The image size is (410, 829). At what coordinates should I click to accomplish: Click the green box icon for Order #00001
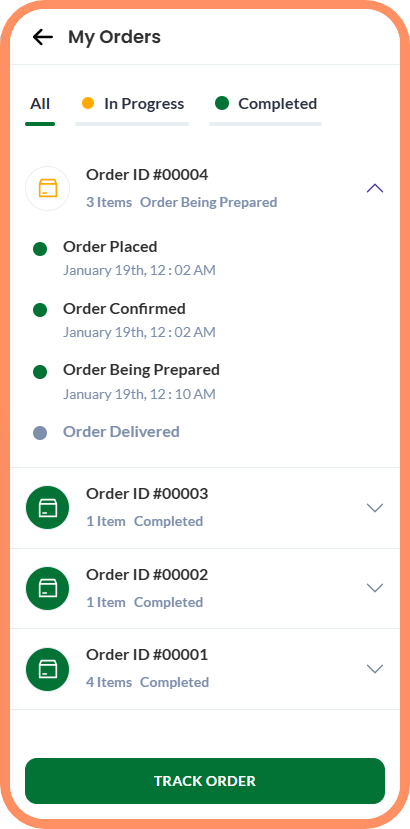tap(48, 669)
